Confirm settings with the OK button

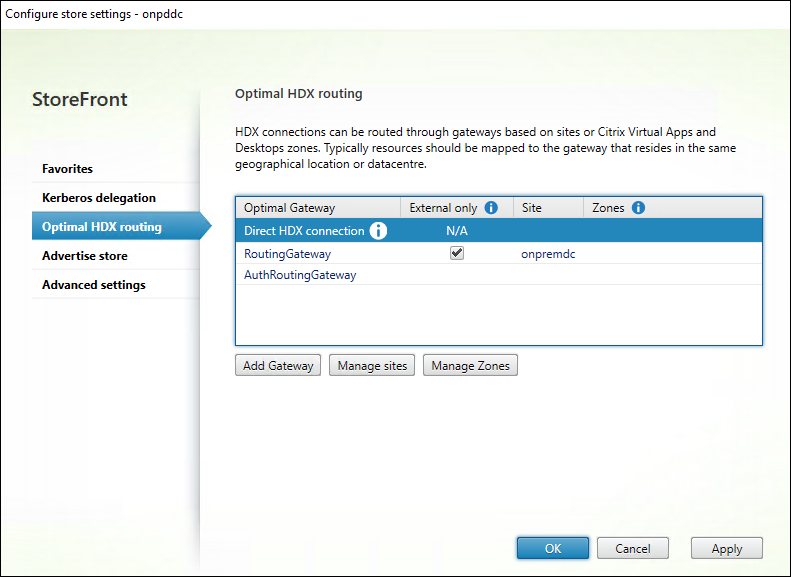(553, 548)
